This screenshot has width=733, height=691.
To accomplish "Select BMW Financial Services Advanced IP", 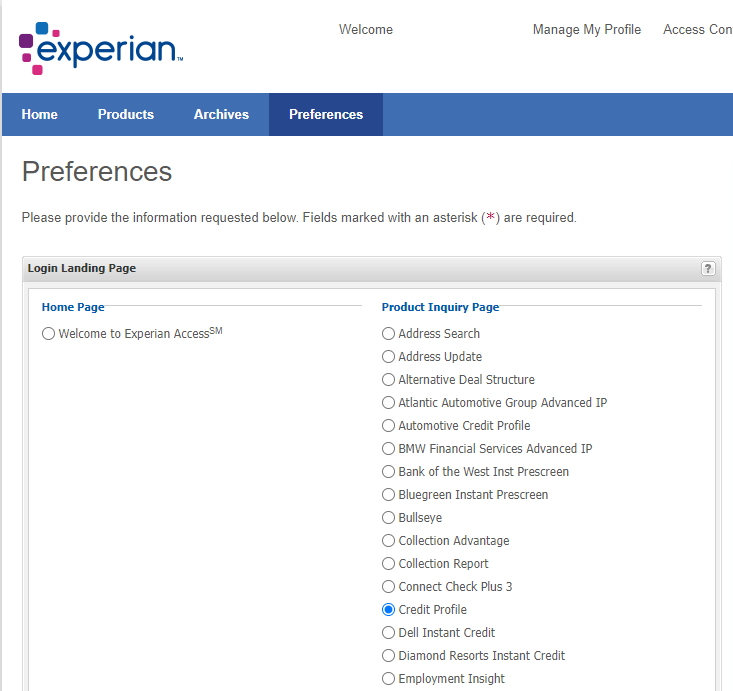I will [389, 449].
